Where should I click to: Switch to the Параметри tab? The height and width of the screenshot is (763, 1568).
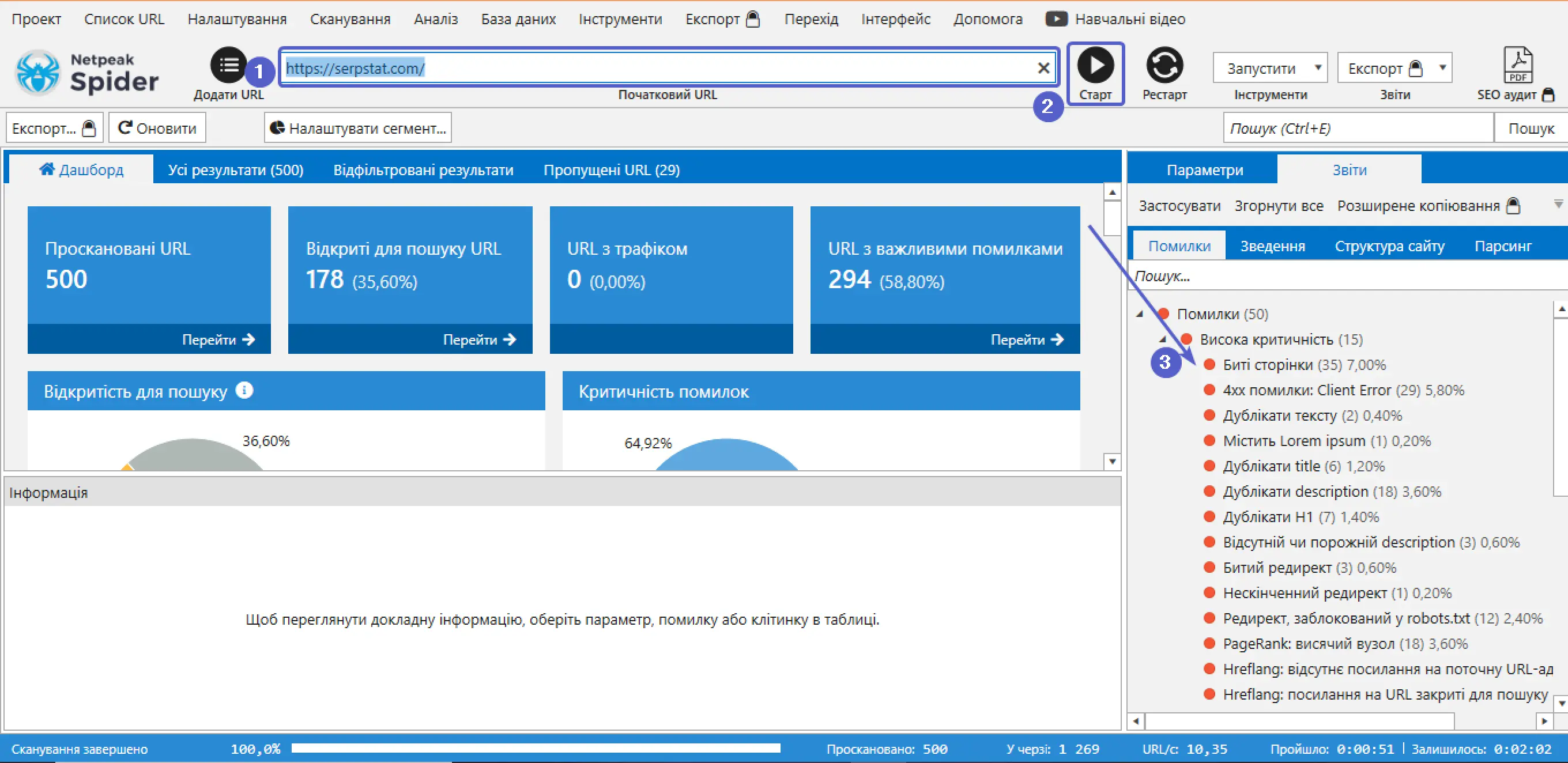coord(1204,170)
